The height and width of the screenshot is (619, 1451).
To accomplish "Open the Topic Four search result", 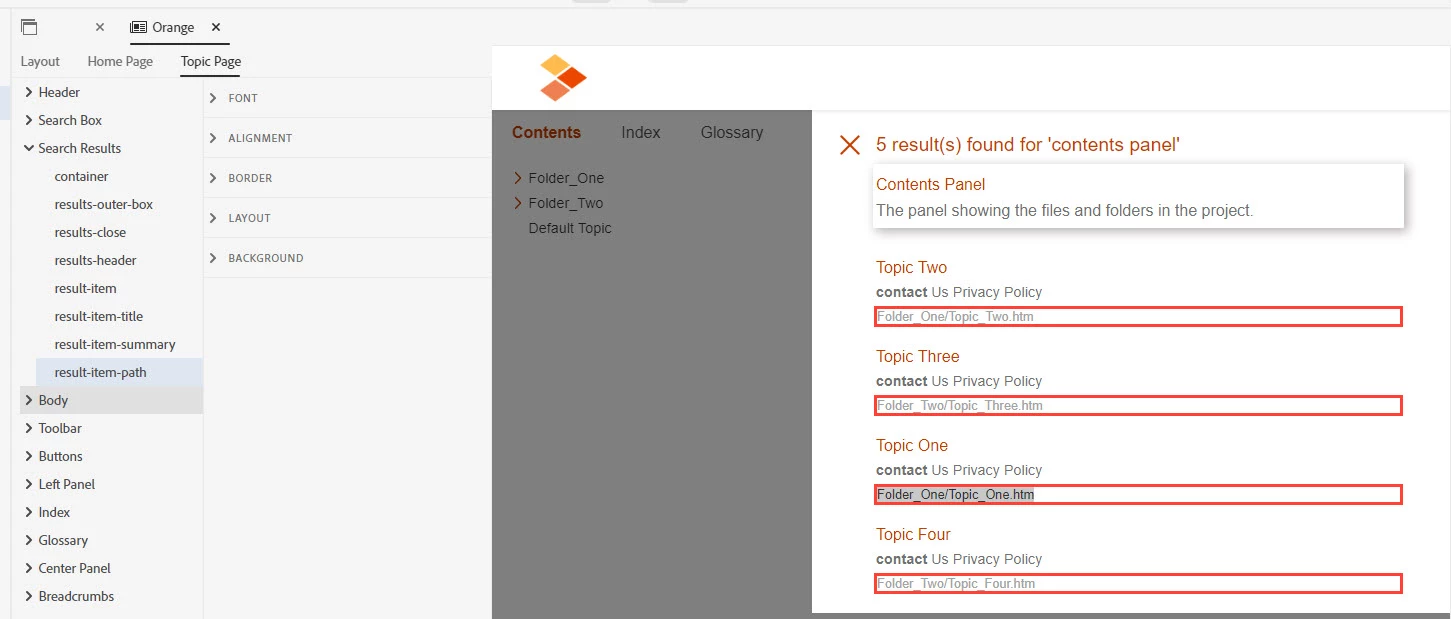I will coord(913,534).
